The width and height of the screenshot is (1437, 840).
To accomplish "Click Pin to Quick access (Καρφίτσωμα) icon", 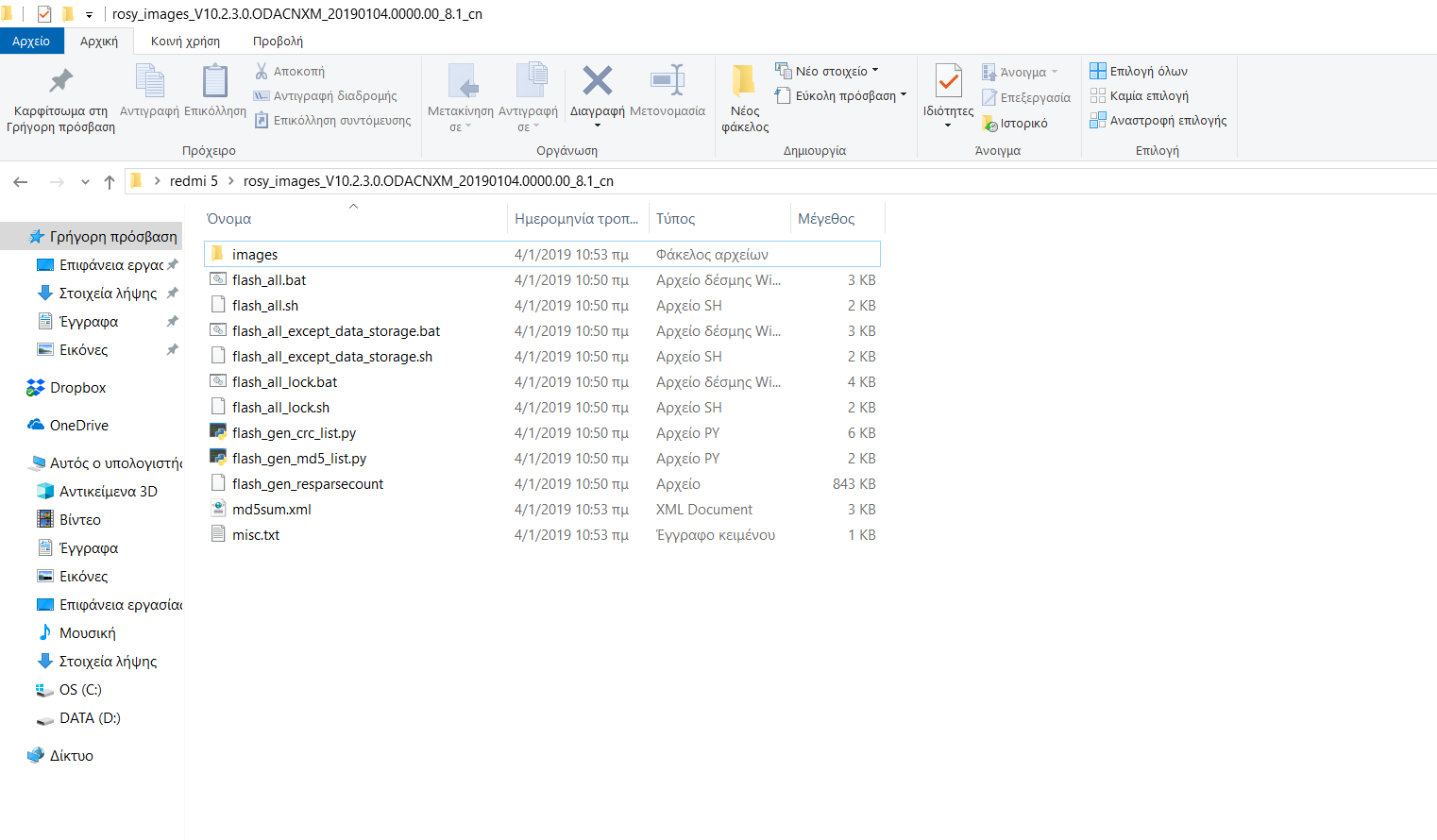I will tap(60, 81).
